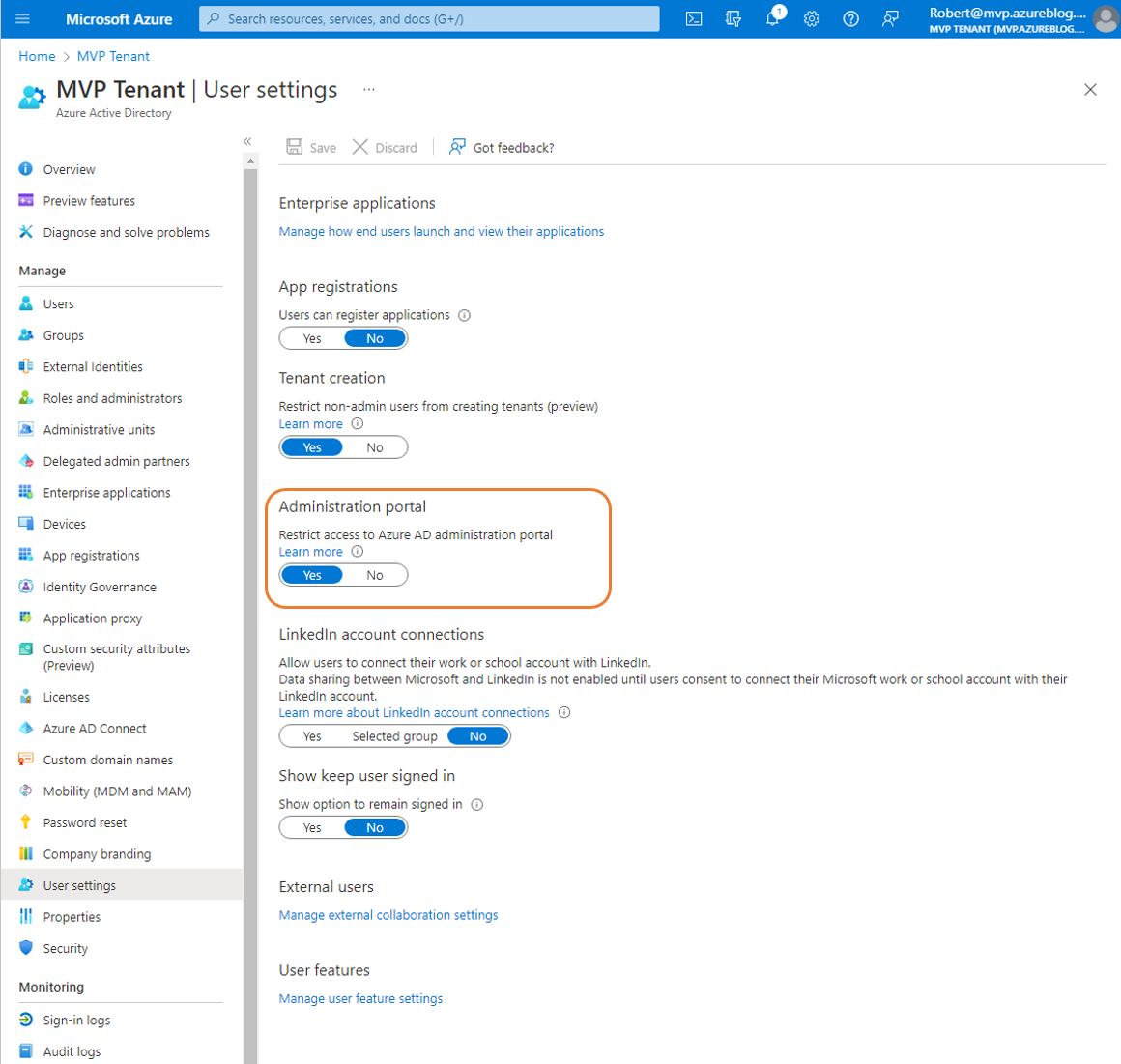This screenshot has height=1064, width=1121.
Task: Enable Show option to remain signed in
Action: [311, 827]
